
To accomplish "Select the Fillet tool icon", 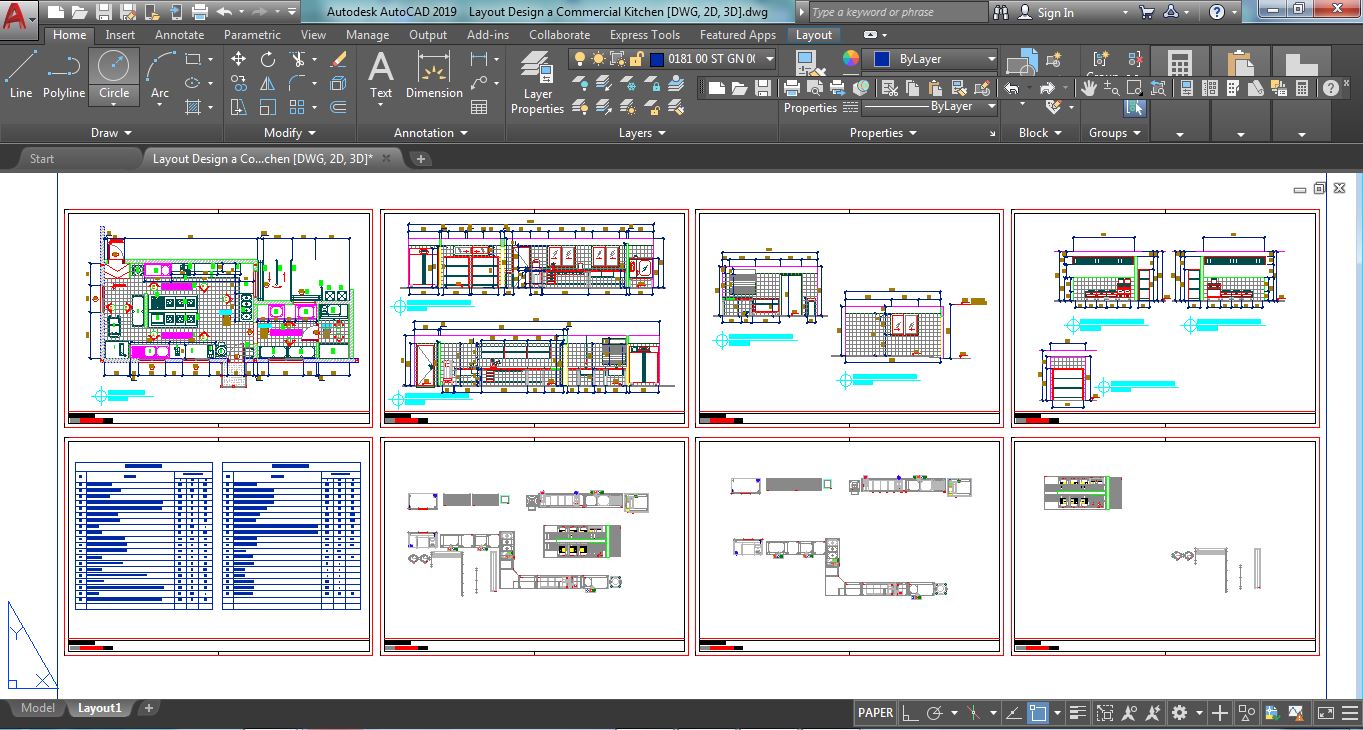I will (x=297, y=83).
